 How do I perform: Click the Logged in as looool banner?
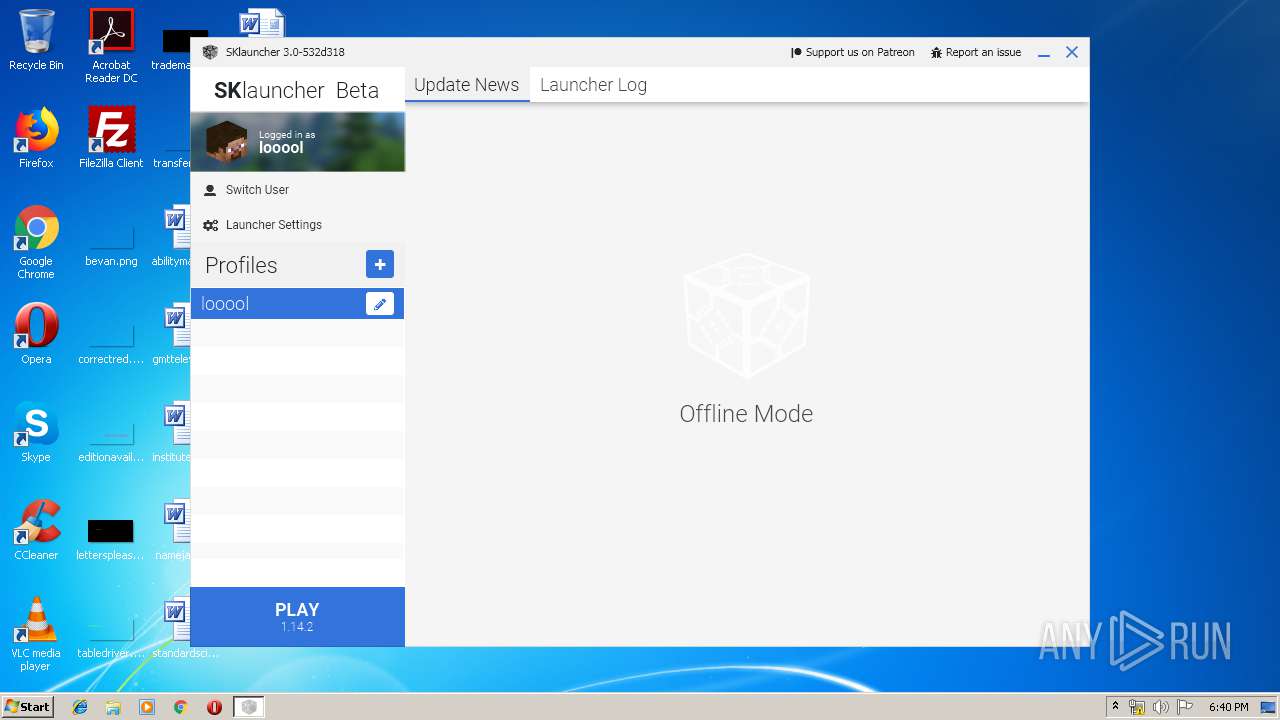point(298,142)
